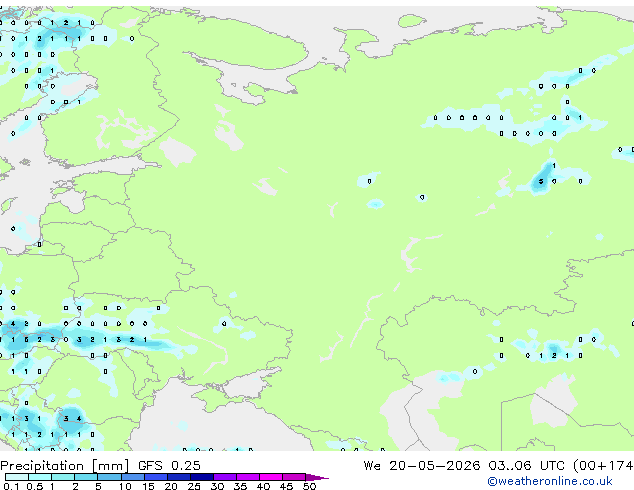Screen dimensions: 634x490
Task: Click the 45–50 mm legend color box
Action: [294, 477]
